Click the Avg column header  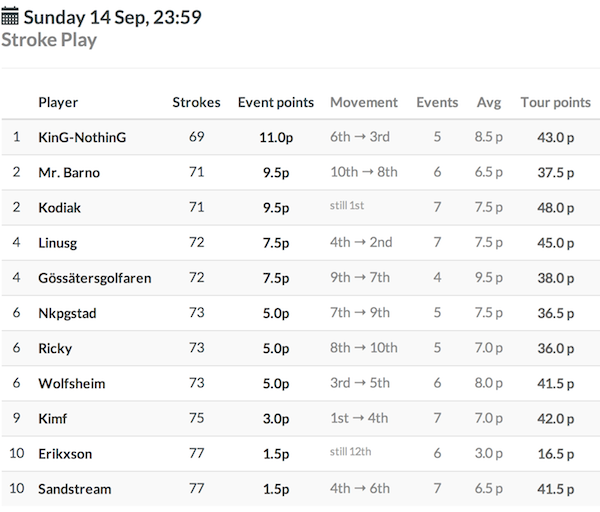[x=489, y=102]
